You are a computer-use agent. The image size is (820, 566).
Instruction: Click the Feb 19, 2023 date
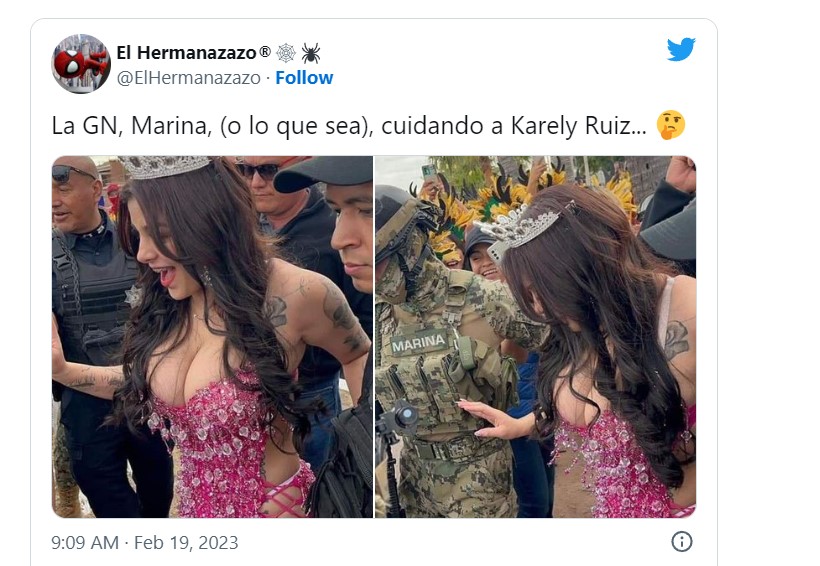(x=186, y=542)
